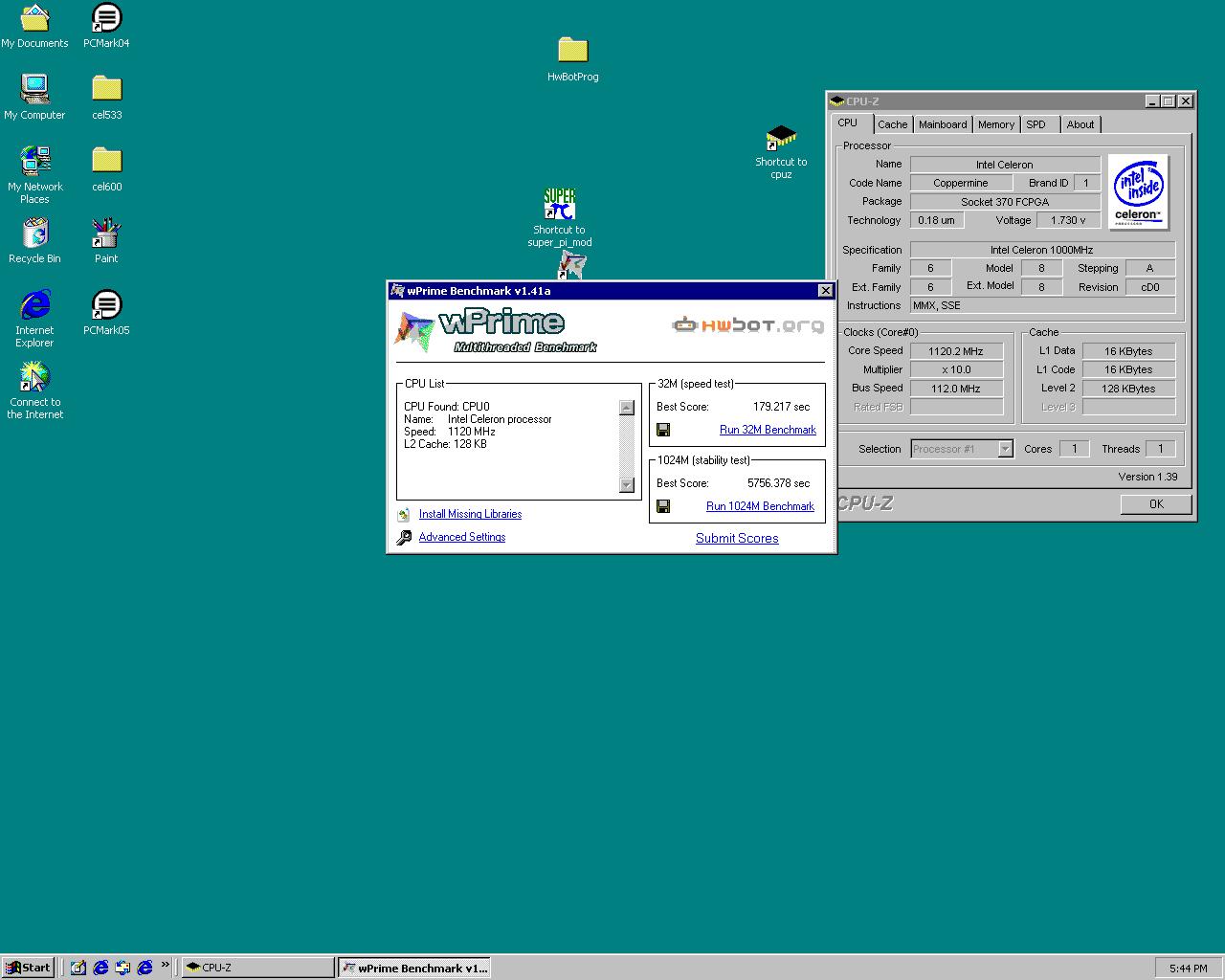Image resolution: width=1225 pixels, height=980 pixels.
Task: Click the Show Desktop quick launch icon
Action: tap(78, 968)
